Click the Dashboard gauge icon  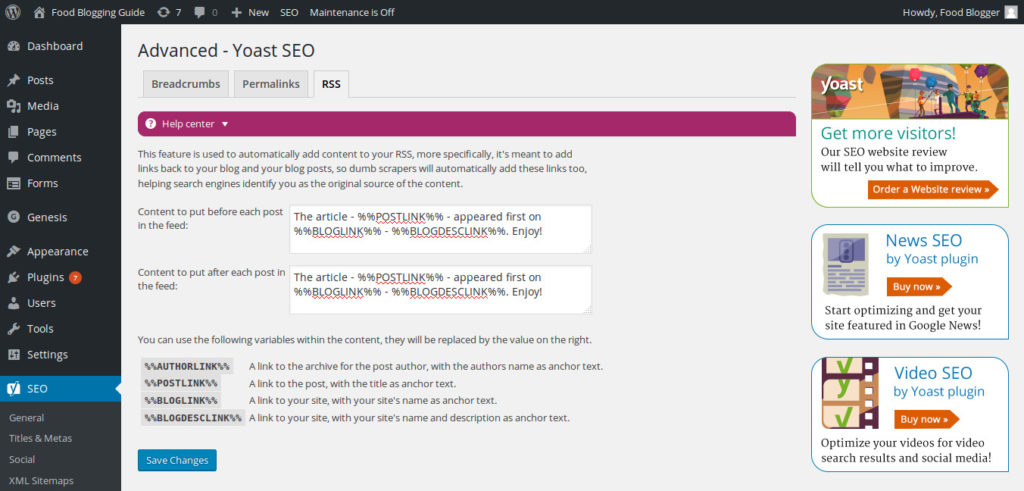(14, 46)
